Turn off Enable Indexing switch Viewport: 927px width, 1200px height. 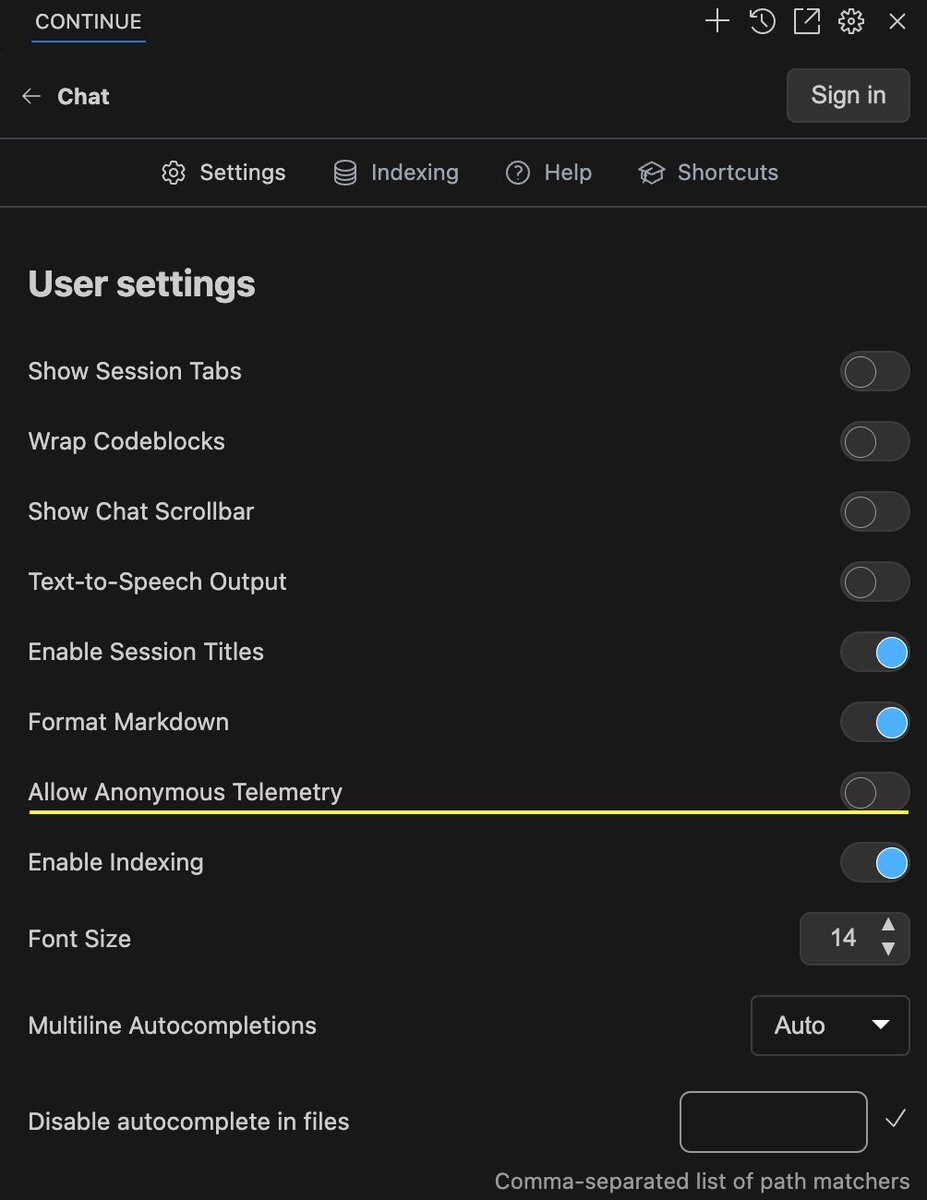click(x=875, y=862)
